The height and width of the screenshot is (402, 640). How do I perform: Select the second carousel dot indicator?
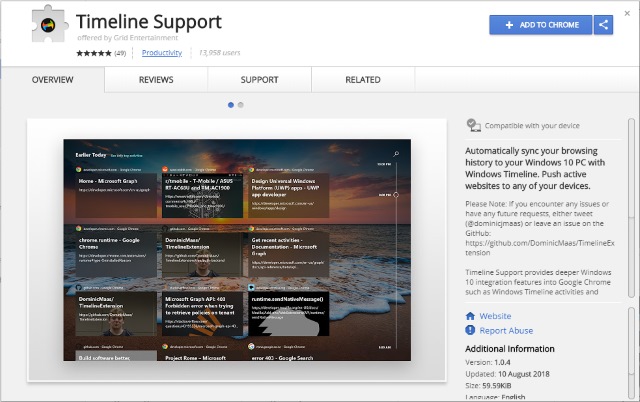coord(241,104)
